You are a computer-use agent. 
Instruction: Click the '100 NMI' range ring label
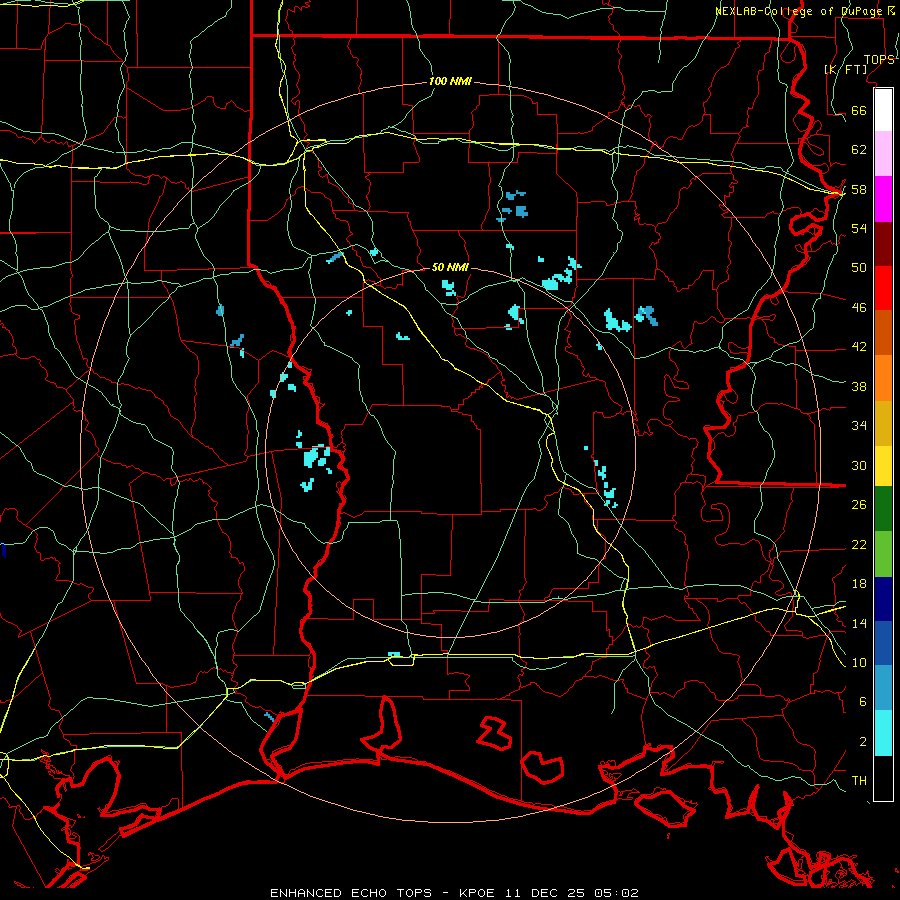pos(450,82)
